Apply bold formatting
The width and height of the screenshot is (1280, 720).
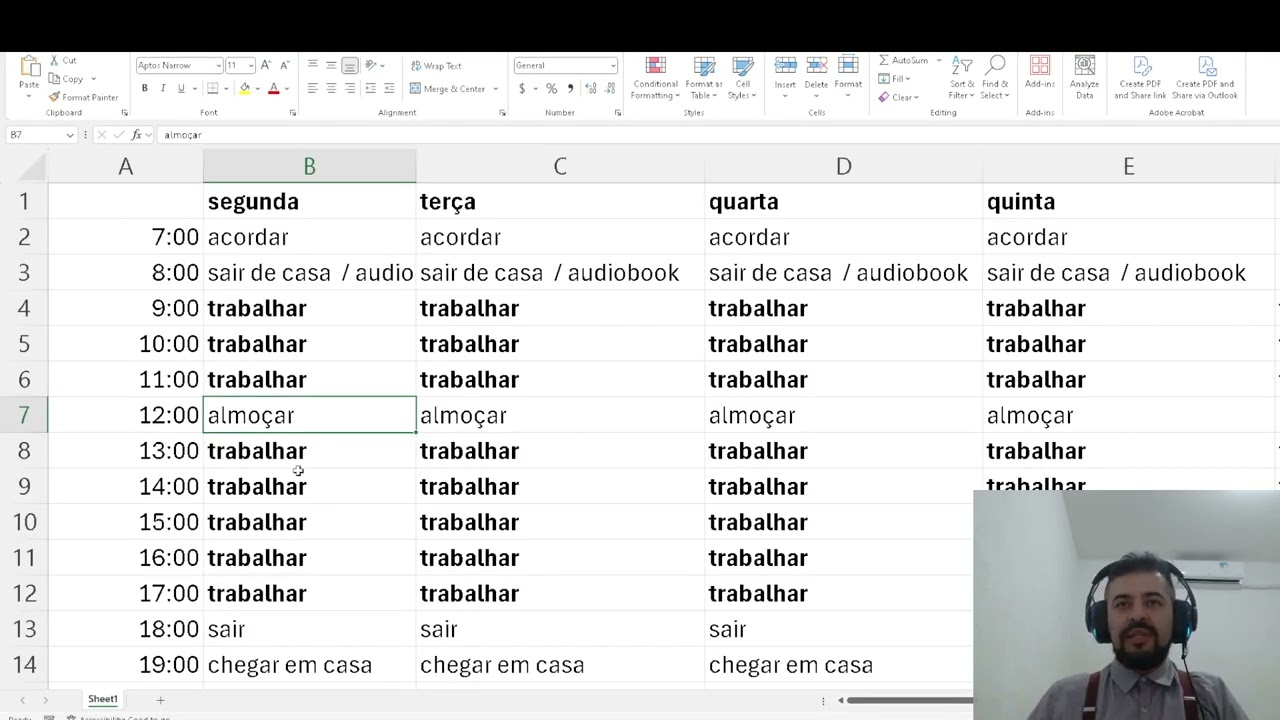(145, 89)
